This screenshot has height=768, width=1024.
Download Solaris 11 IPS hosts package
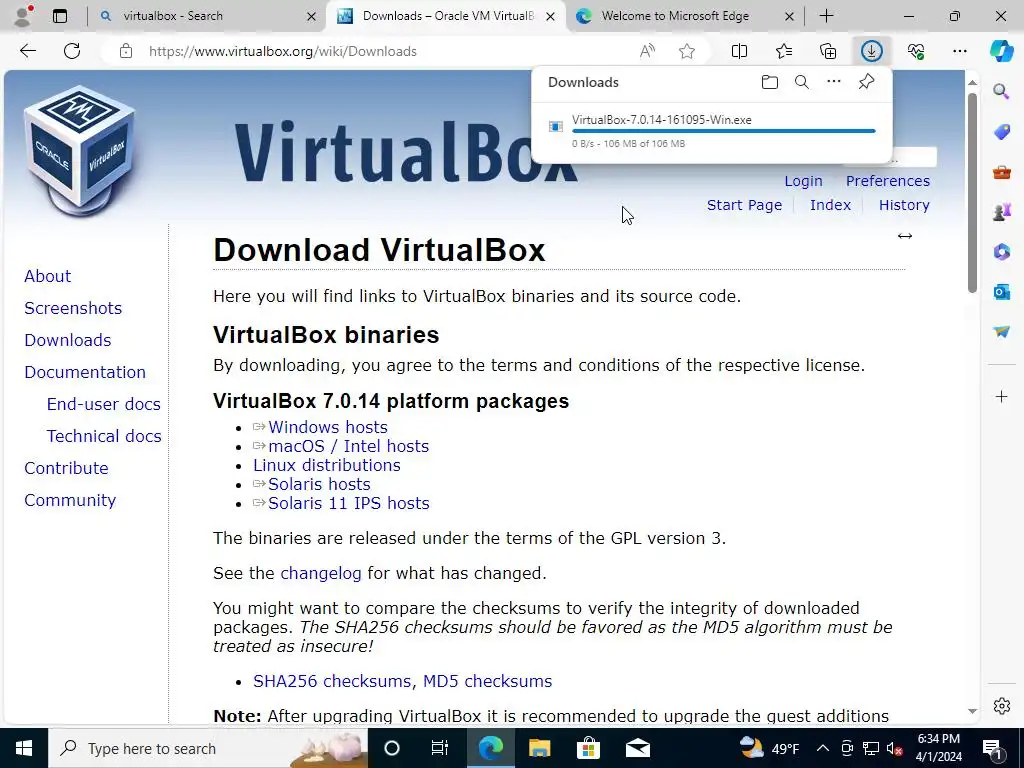(x=349, y=504)
